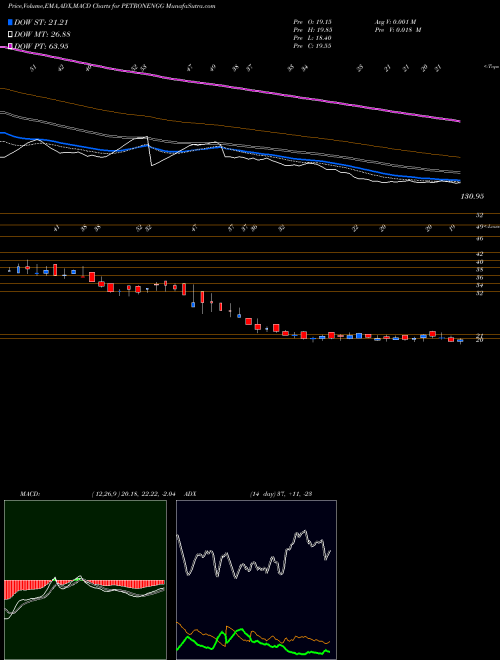Click the 40 price axis label
500x660 pixels.
(479, 262)
